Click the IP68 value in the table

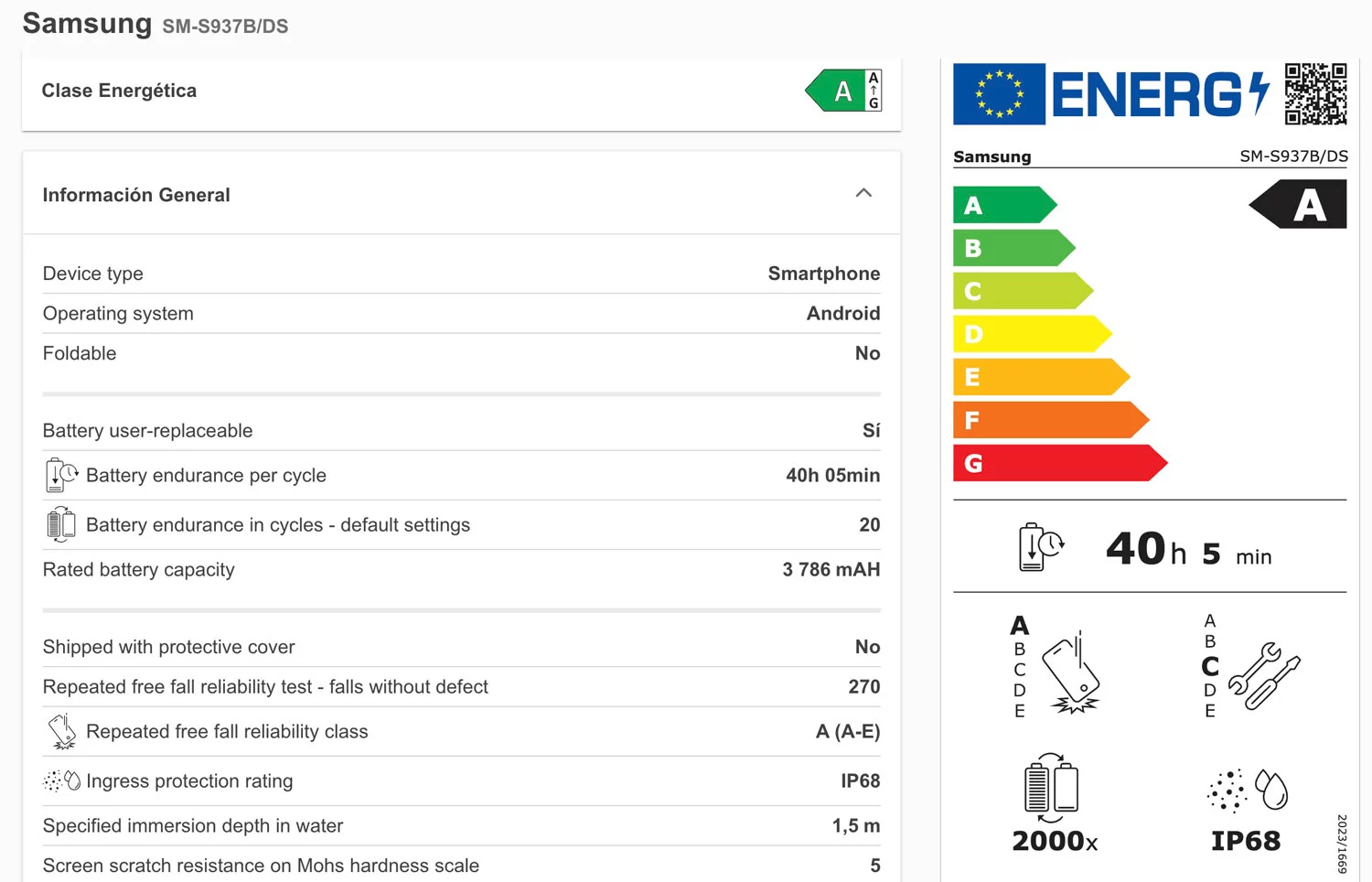pos(861,781)
